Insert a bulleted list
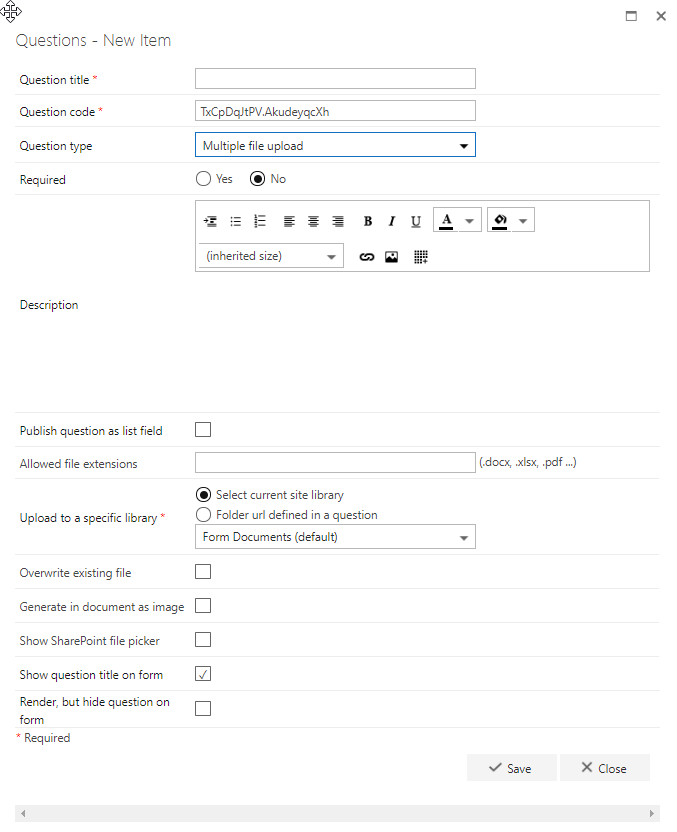The image size is (677, 832). click(x=236, y=221)
